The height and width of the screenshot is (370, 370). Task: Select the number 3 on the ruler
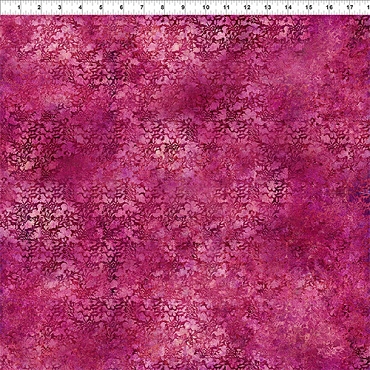pos(60,7)
